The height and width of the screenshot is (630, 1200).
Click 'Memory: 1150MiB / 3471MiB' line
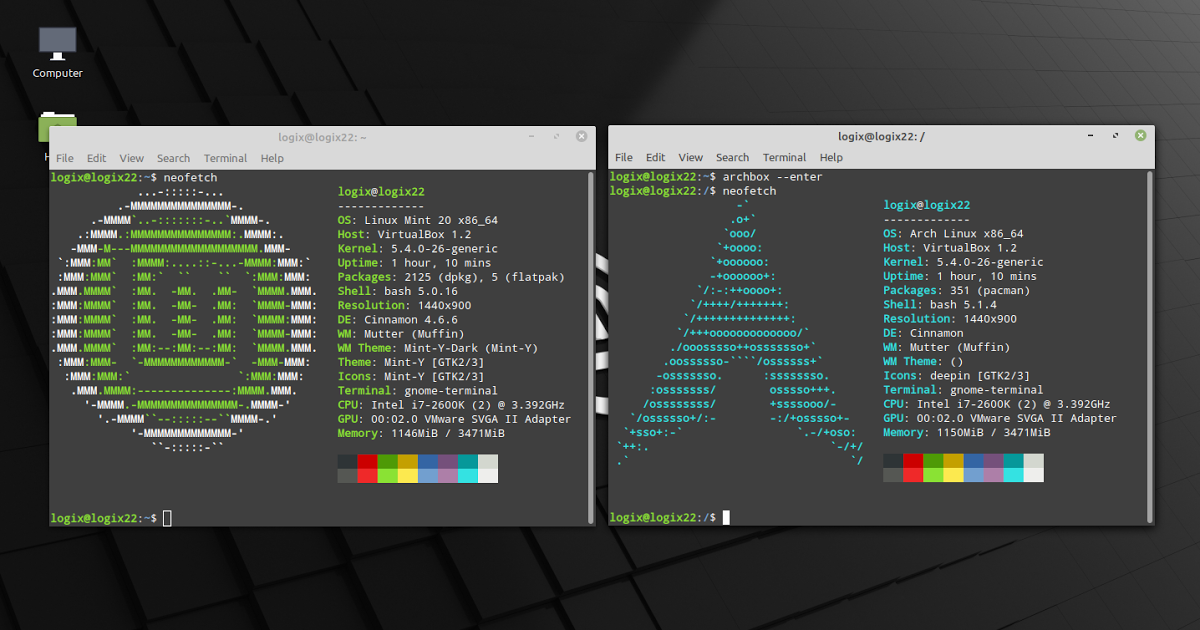[x=966, y=433]
